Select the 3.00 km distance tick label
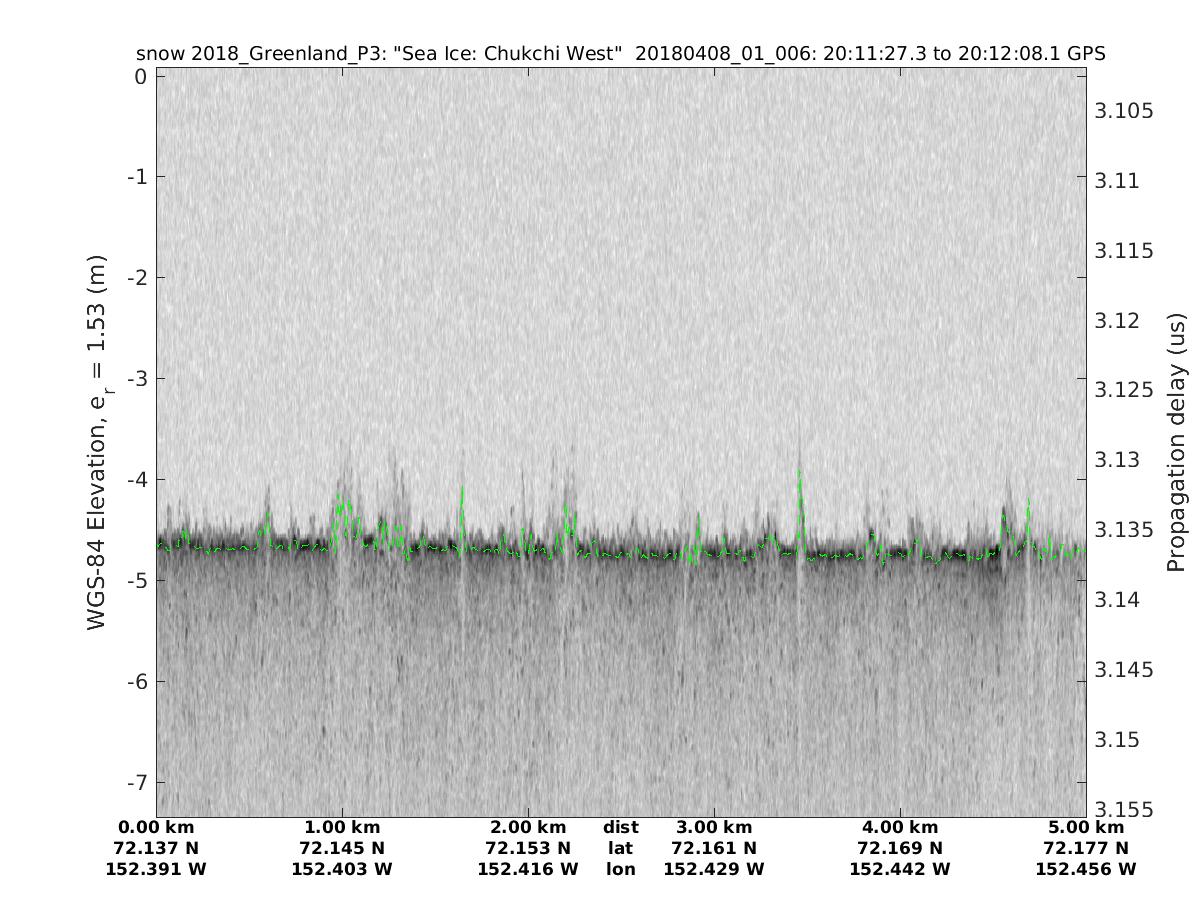This screenshot has width=1200, height=900. (x=714, y=827)
